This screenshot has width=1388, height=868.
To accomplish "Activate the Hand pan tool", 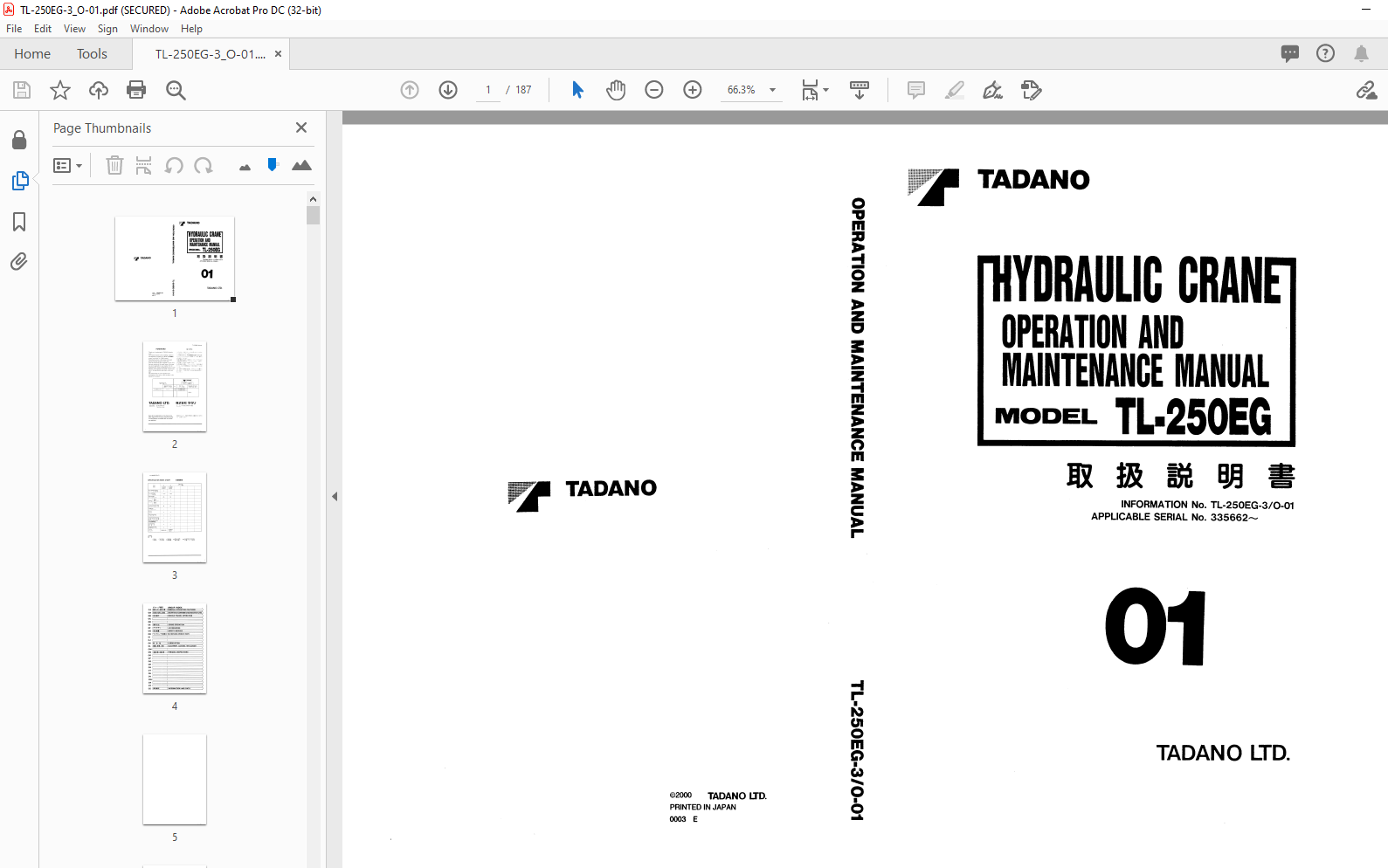I will coord(616,90).
